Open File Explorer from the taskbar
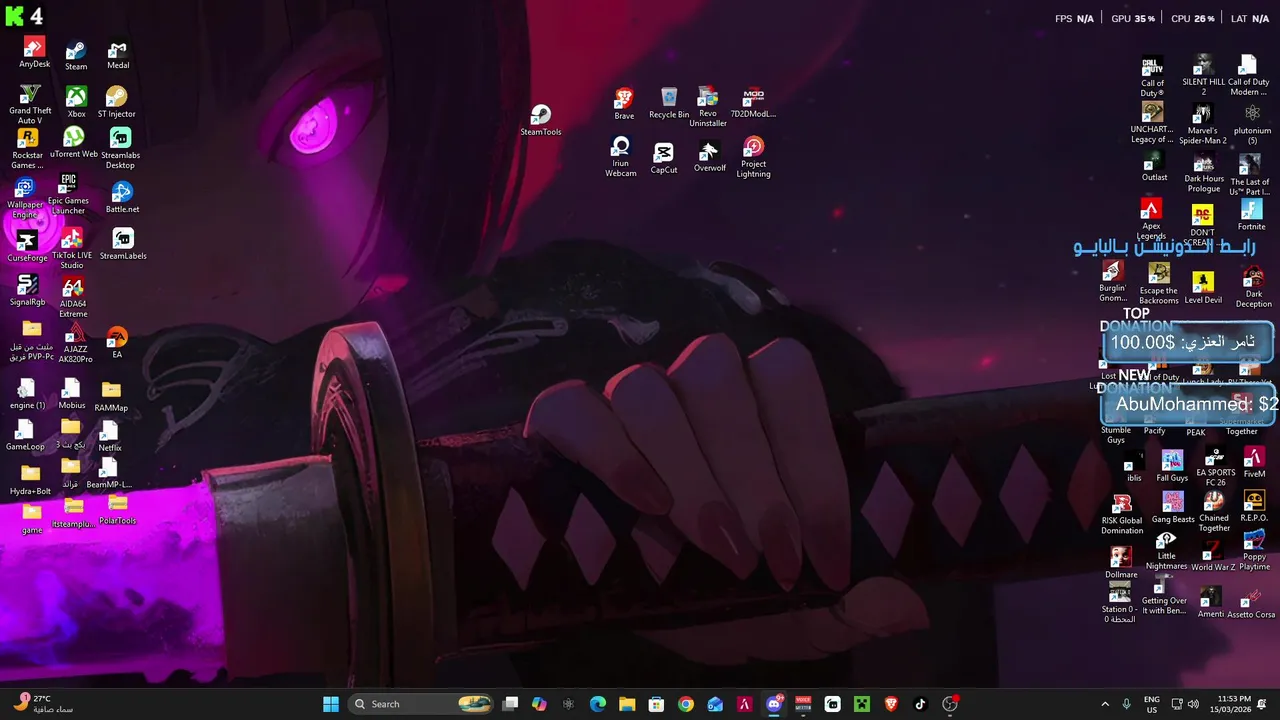The height and width of the screenshot is (720, 1280). pos(627,704)
